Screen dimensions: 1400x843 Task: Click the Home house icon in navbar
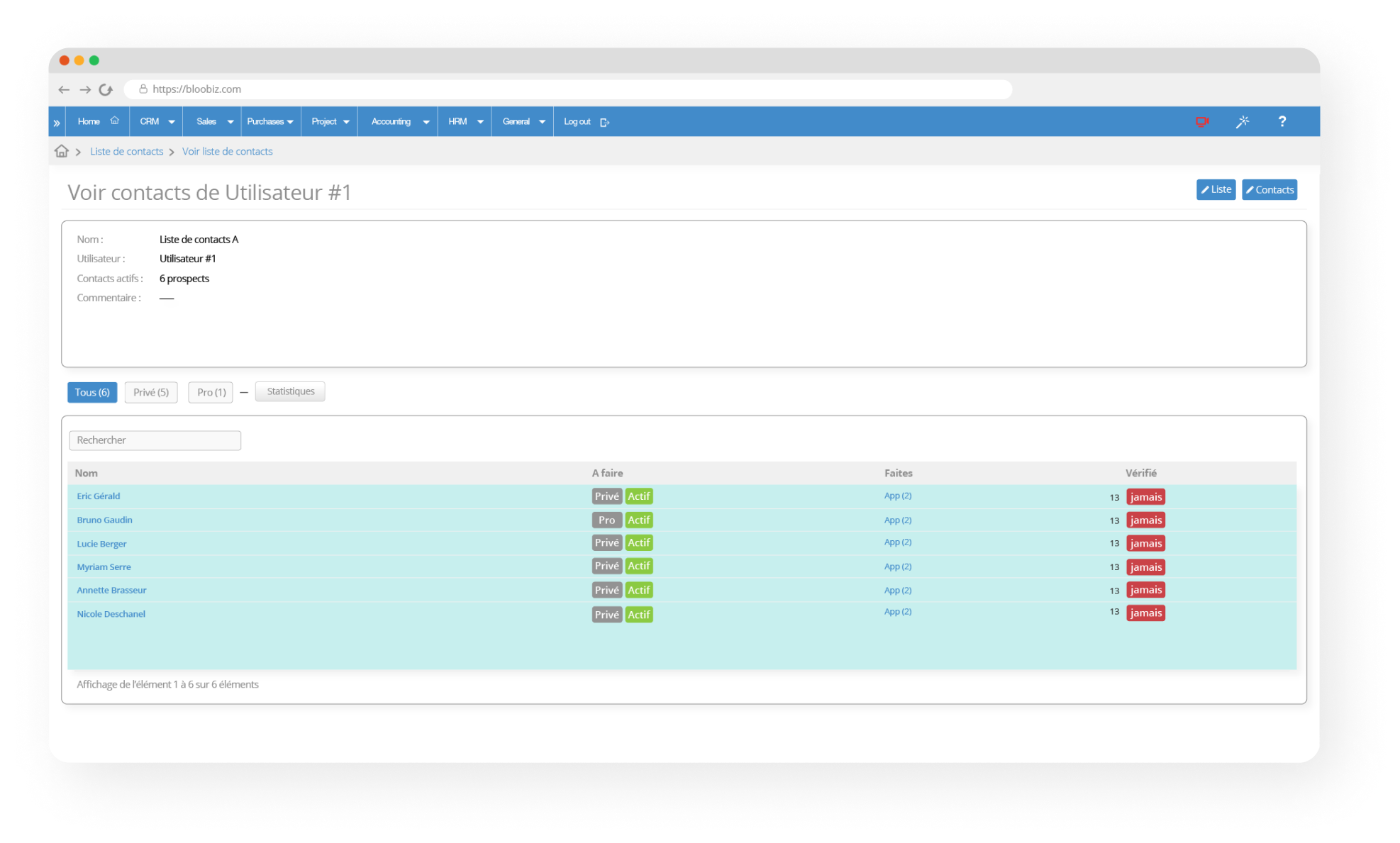[x=115, y=121]
